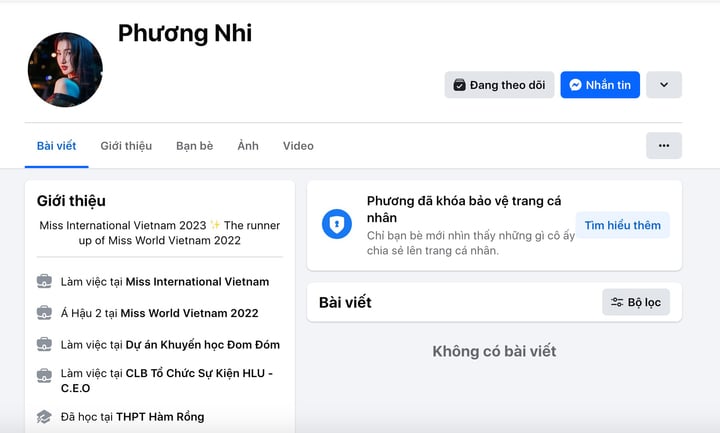Open Phương Nhi's profile picture
The image size is (720, 433).
click(65, 69)
